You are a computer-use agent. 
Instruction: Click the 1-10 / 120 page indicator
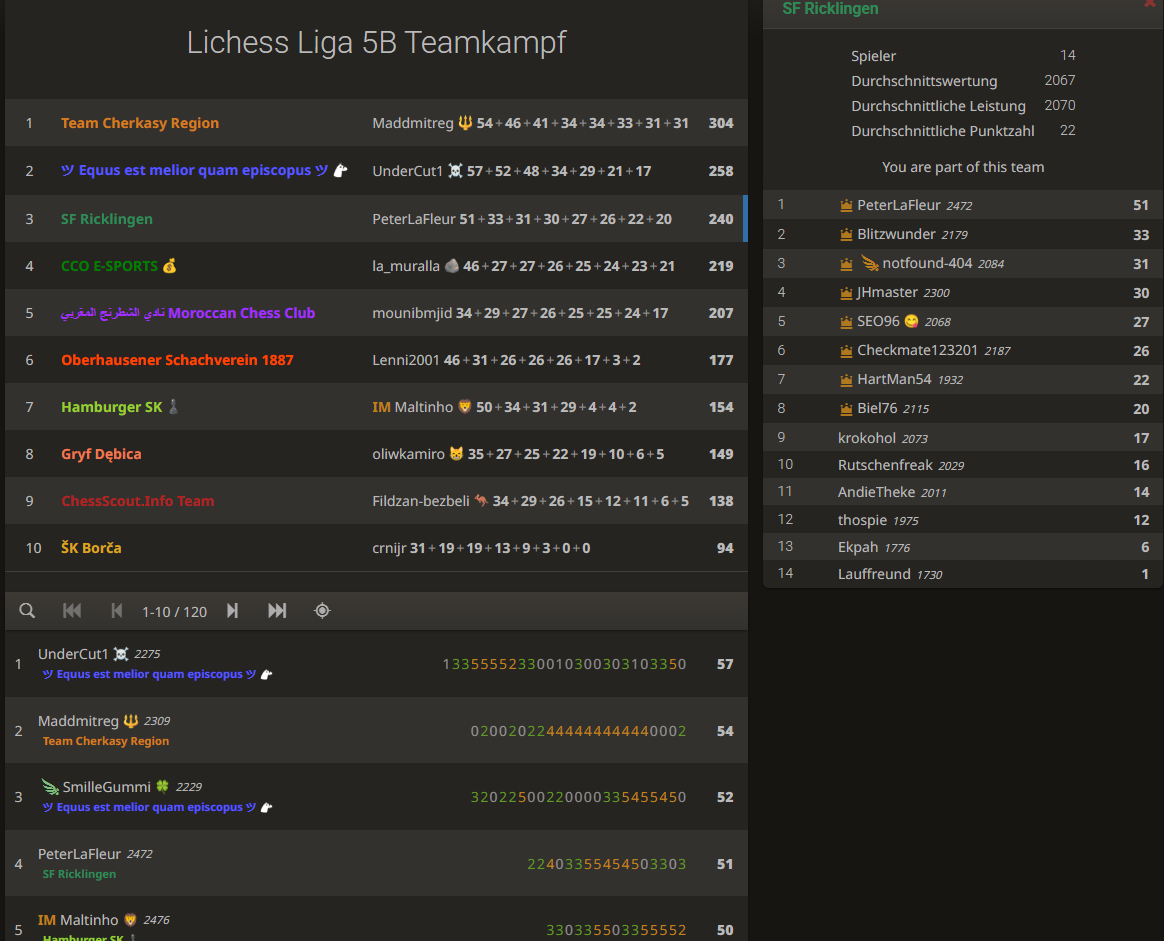[174, 610]
